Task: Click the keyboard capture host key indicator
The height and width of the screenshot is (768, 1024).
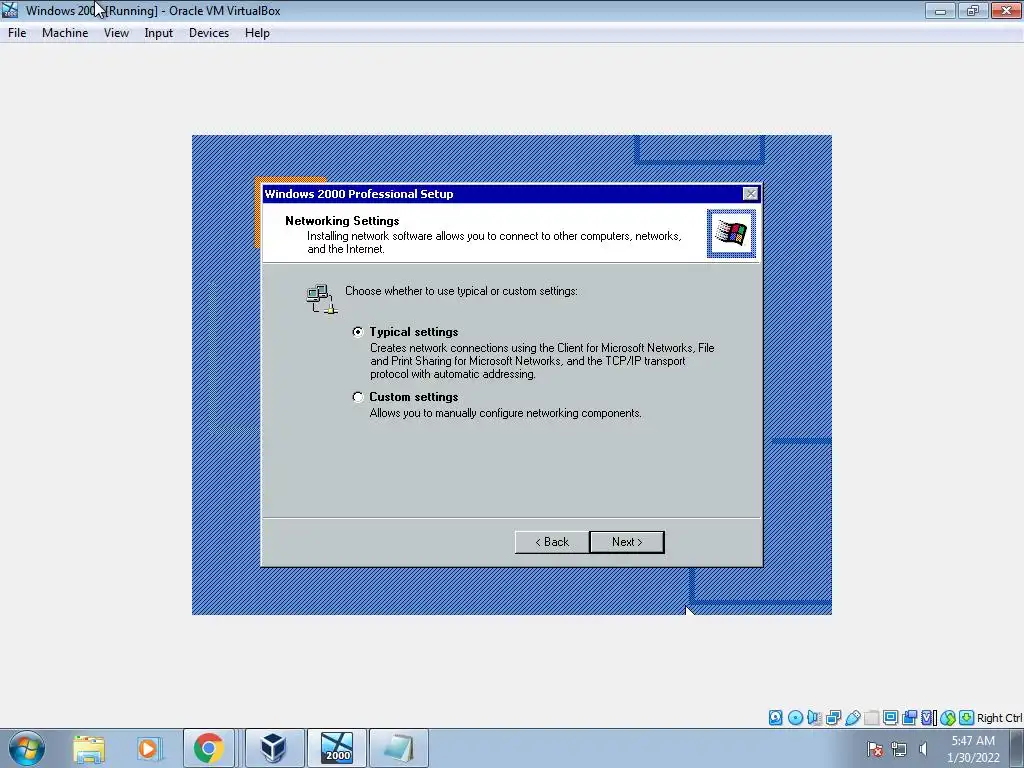Action: pos(967,718)
